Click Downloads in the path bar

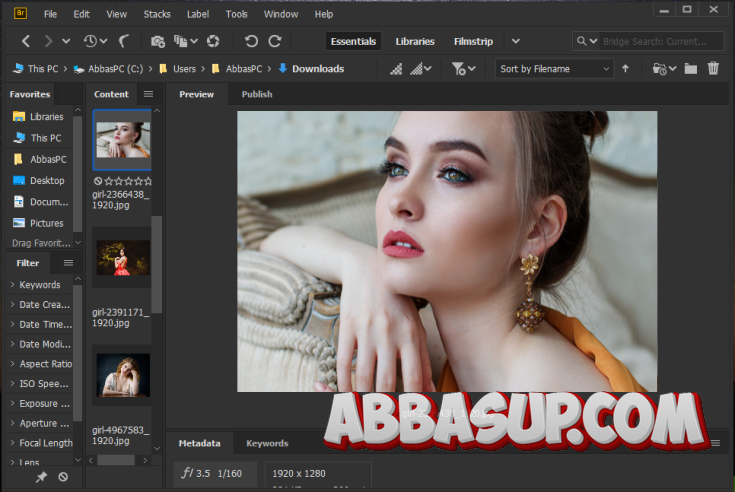pos(317,69)
